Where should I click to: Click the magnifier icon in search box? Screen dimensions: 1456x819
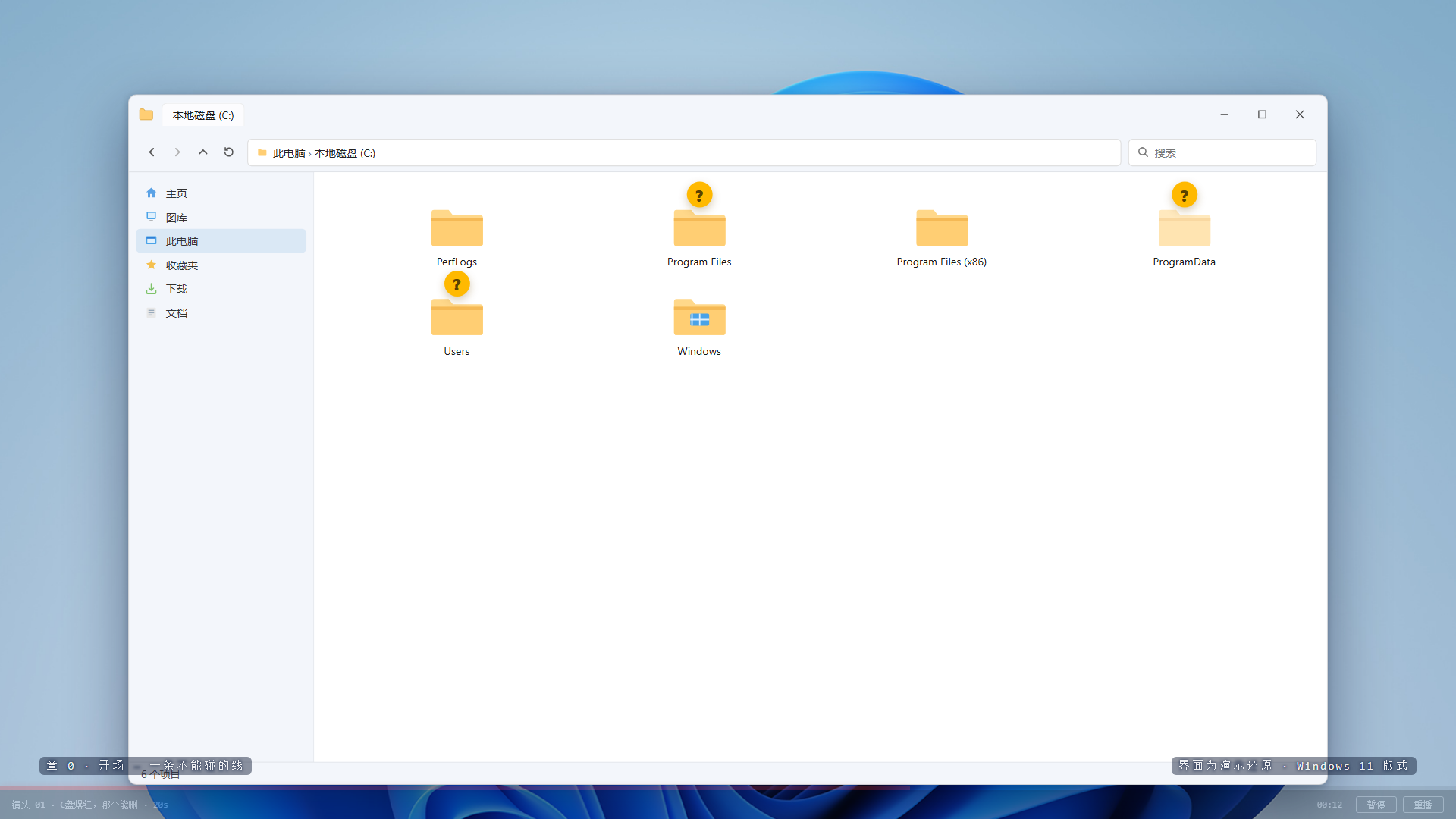coord(1143,152)
